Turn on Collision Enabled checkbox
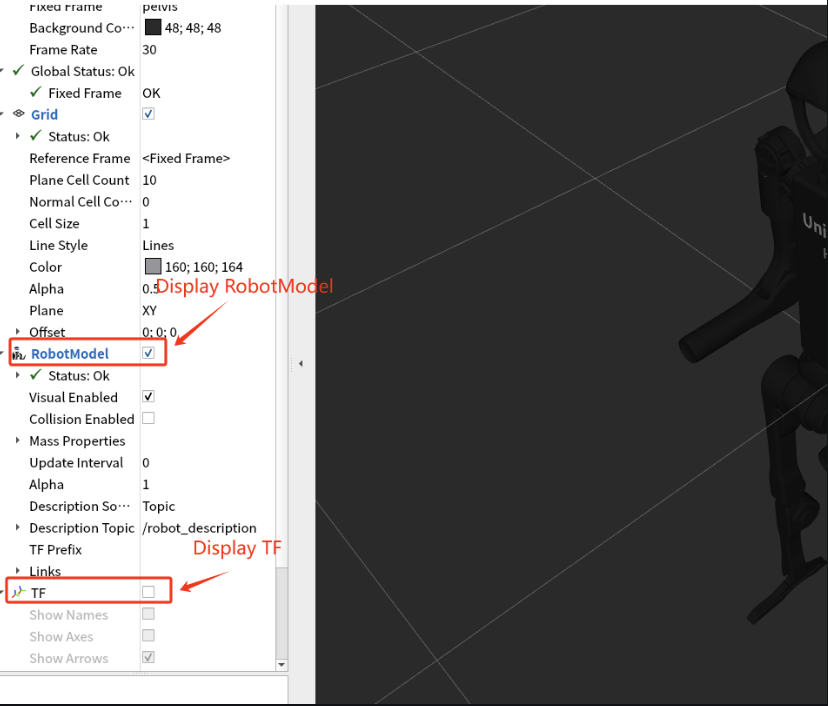Screen dimensions: 828x706 [148, 418]
